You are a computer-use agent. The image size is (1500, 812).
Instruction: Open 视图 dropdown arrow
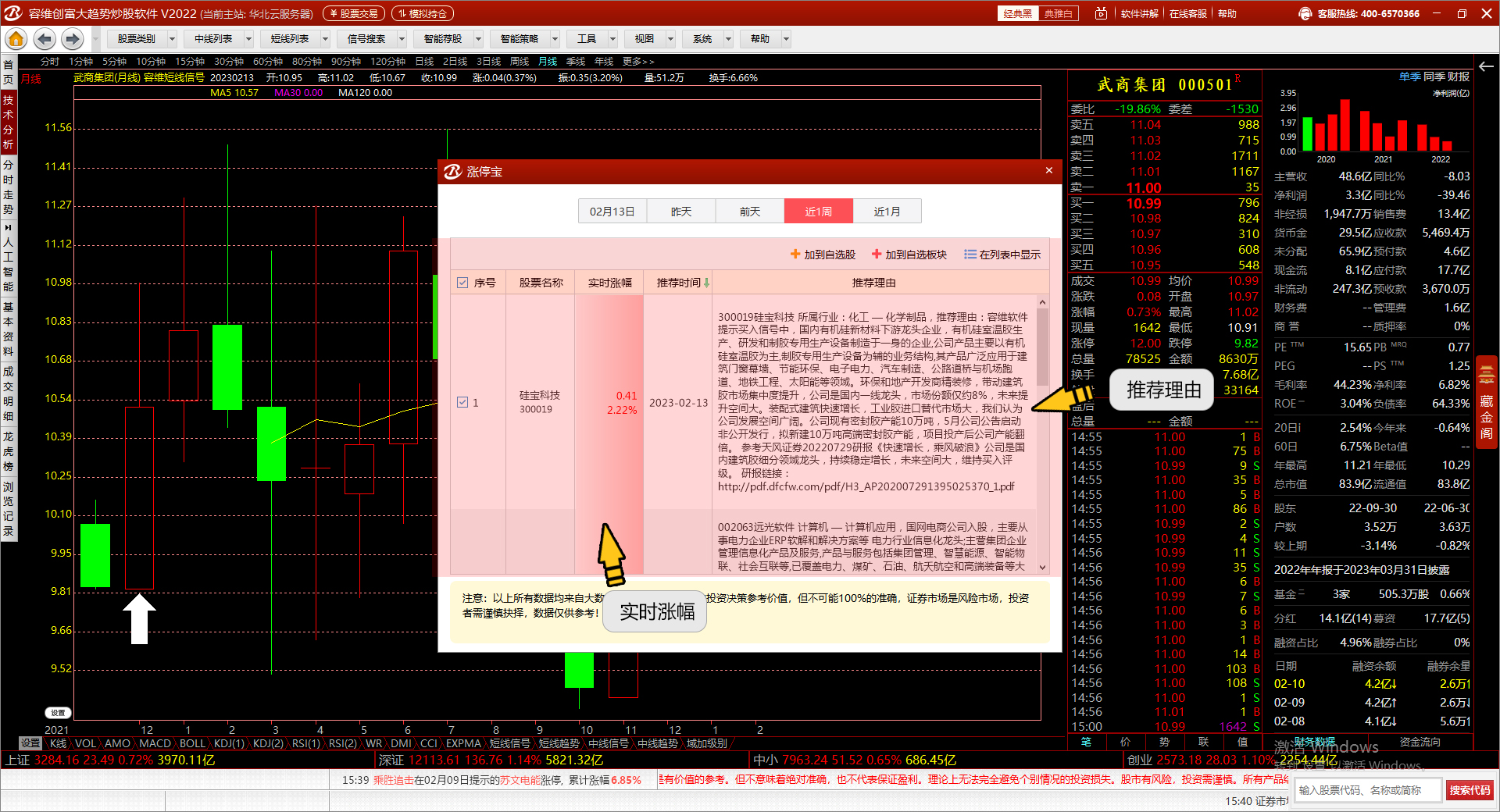click(x=670, y=38)
